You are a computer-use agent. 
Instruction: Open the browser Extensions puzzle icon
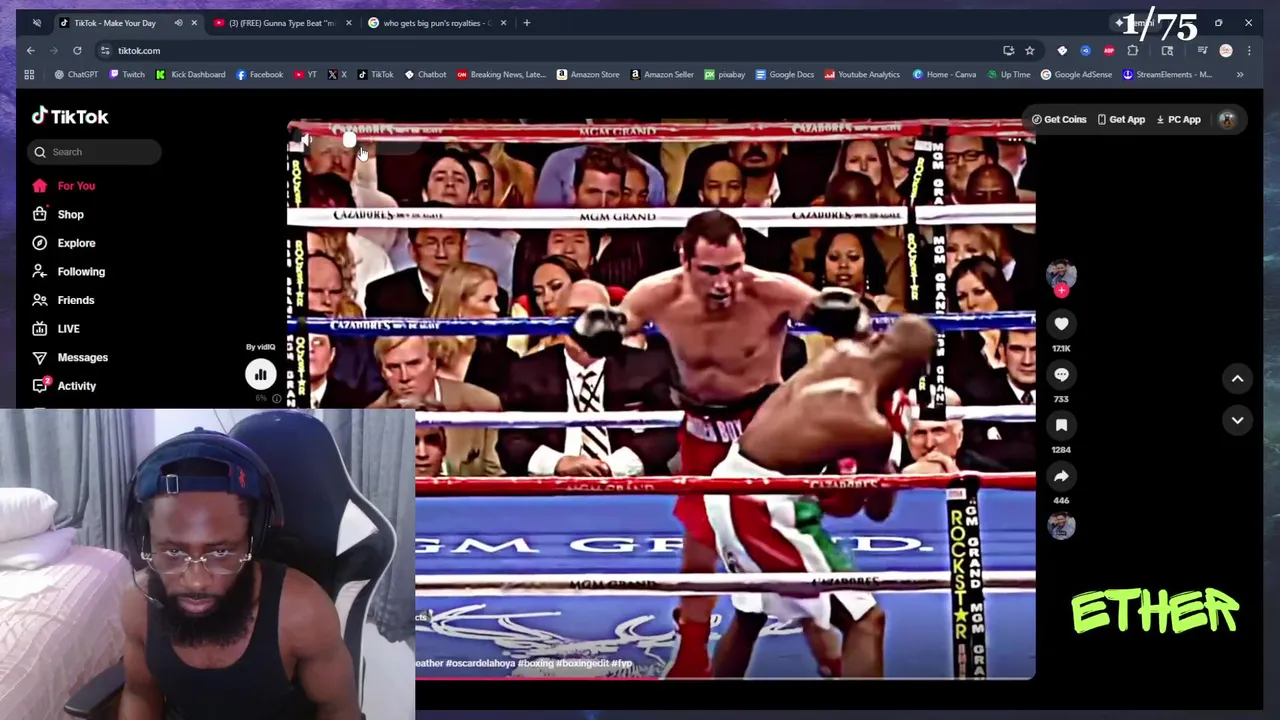(x=1133, y=50)
